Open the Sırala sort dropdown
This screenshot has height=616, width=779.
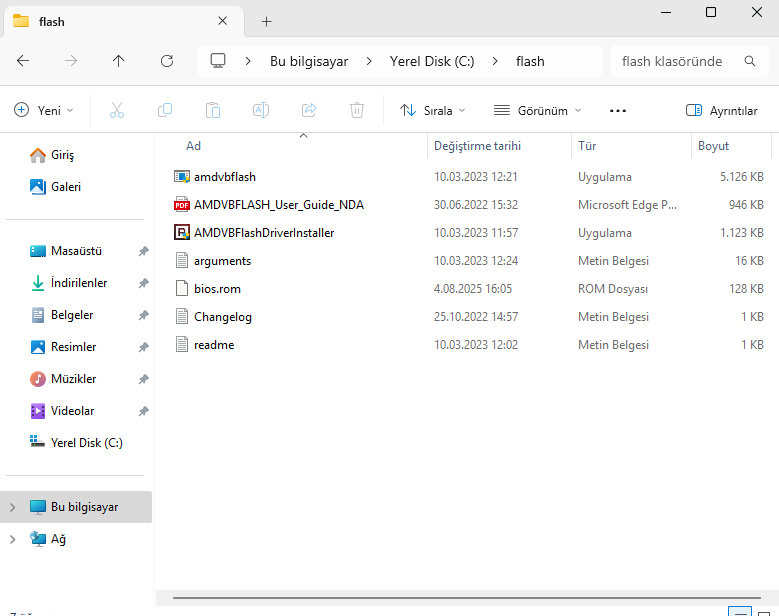[x=433, y=110]
